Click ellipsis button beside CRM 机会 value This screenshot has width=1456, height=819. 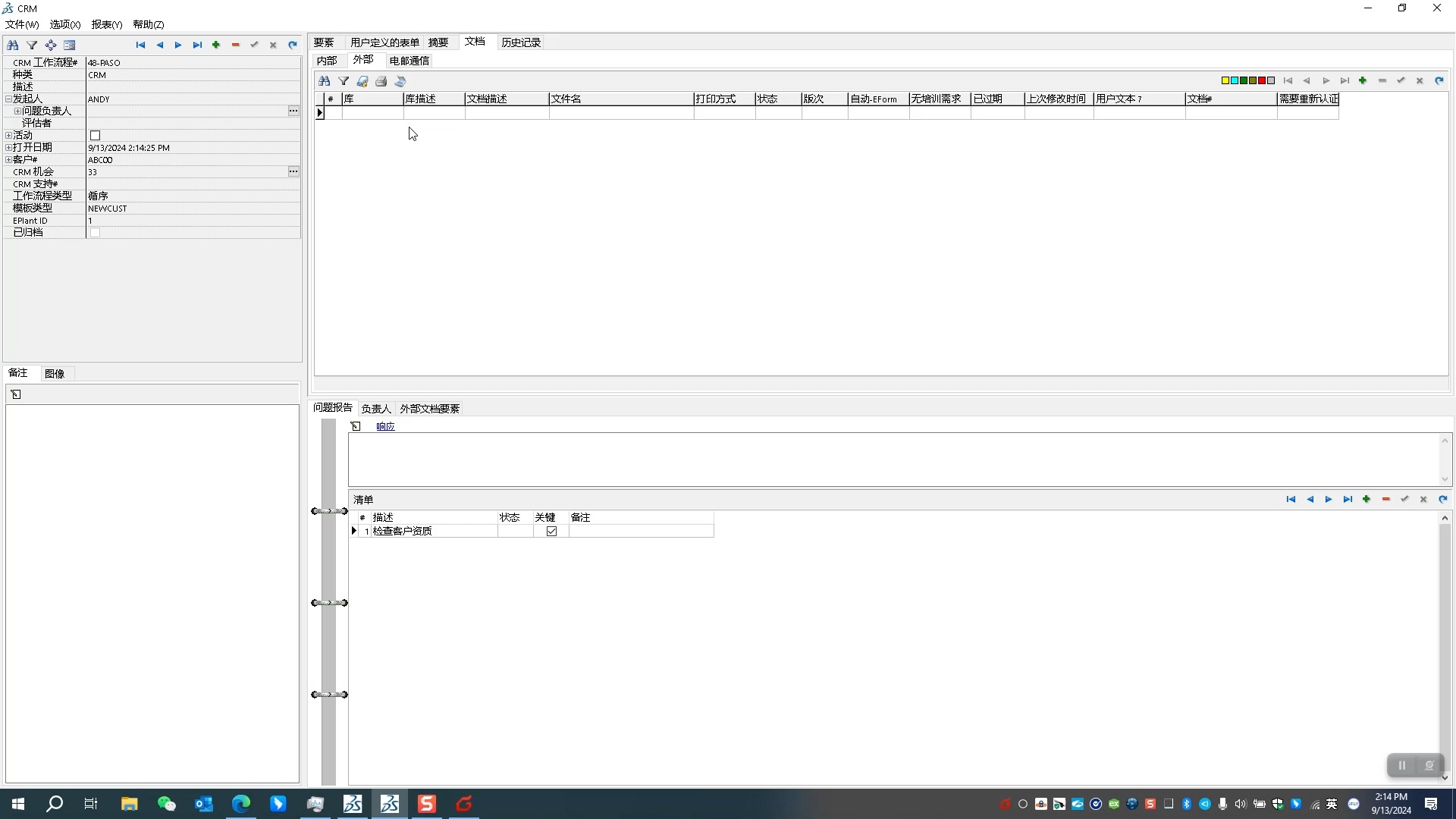293,172
